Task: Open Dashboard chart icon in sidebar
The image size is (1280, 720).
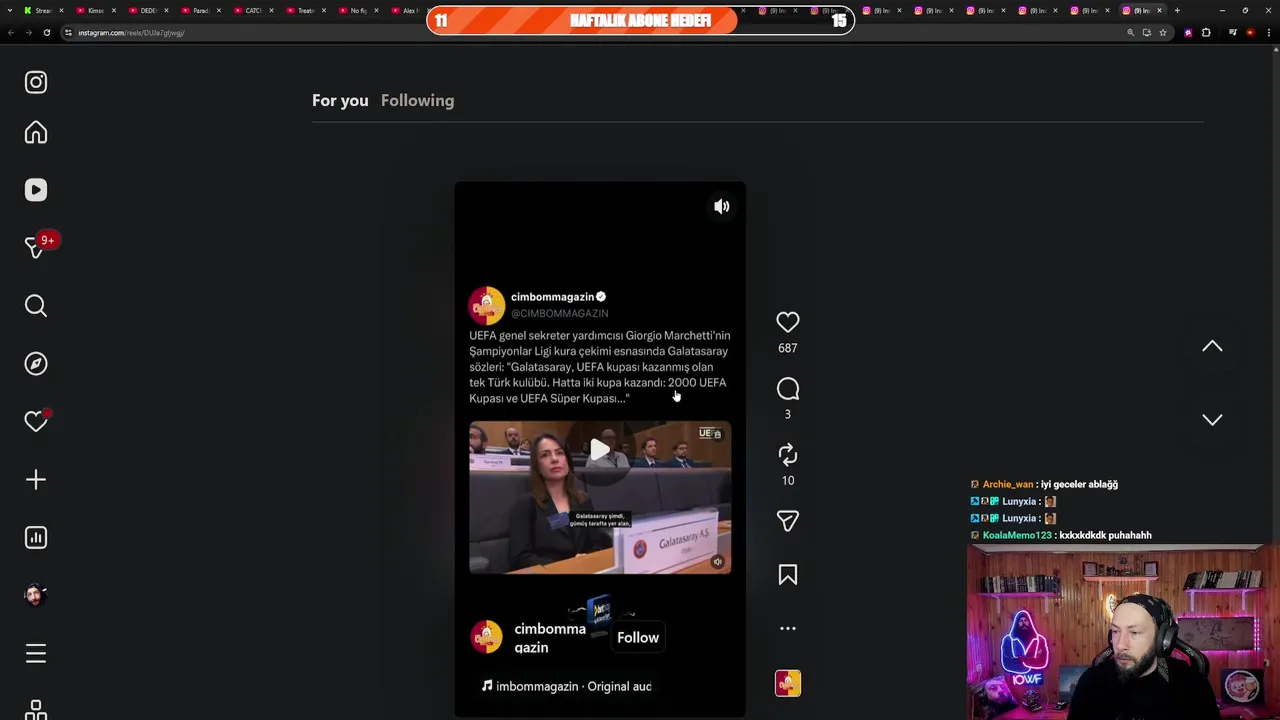Action: pos(36,538)
